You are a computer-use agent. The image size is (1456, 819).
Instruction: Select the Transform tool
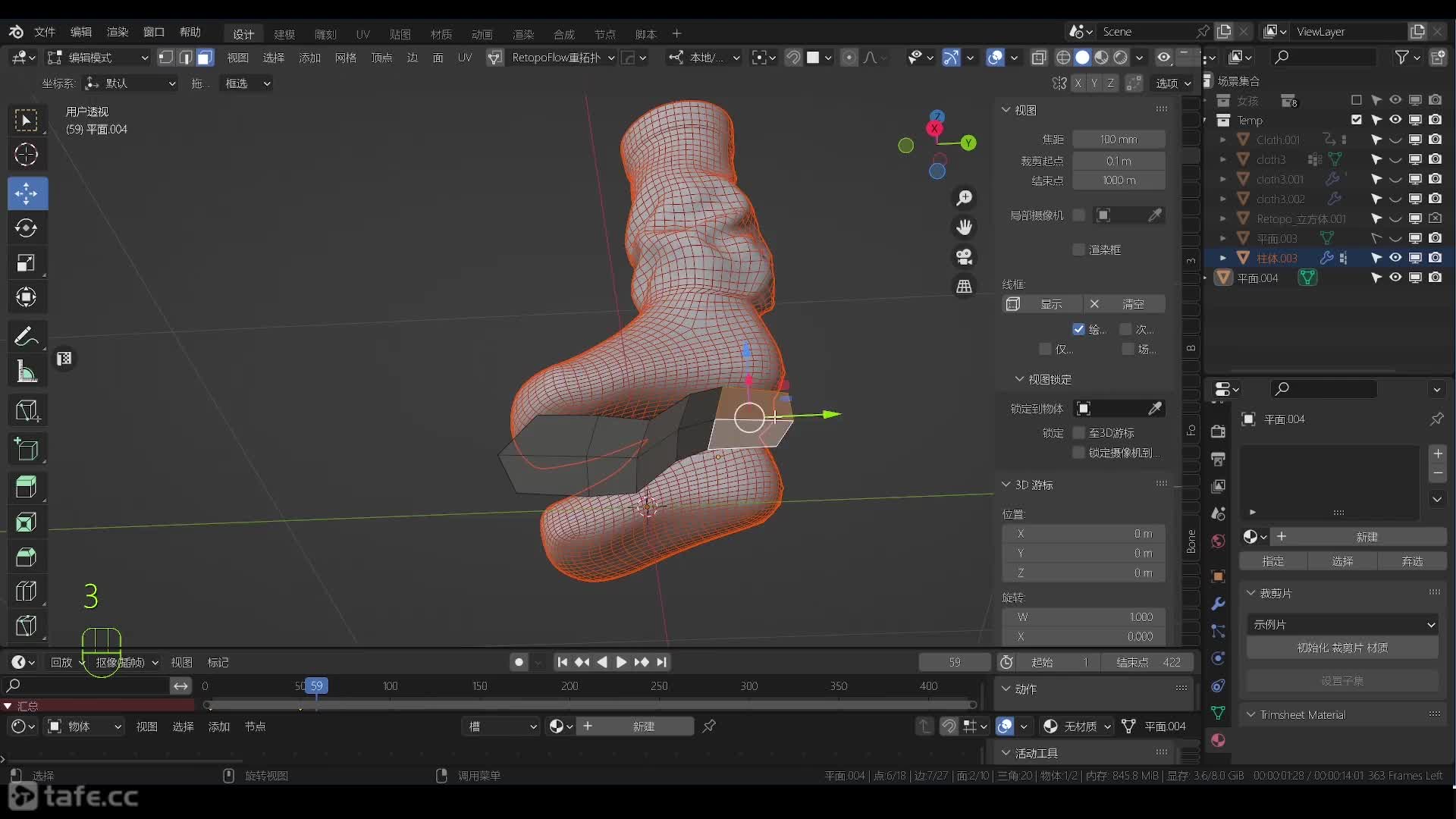[27, 297]
